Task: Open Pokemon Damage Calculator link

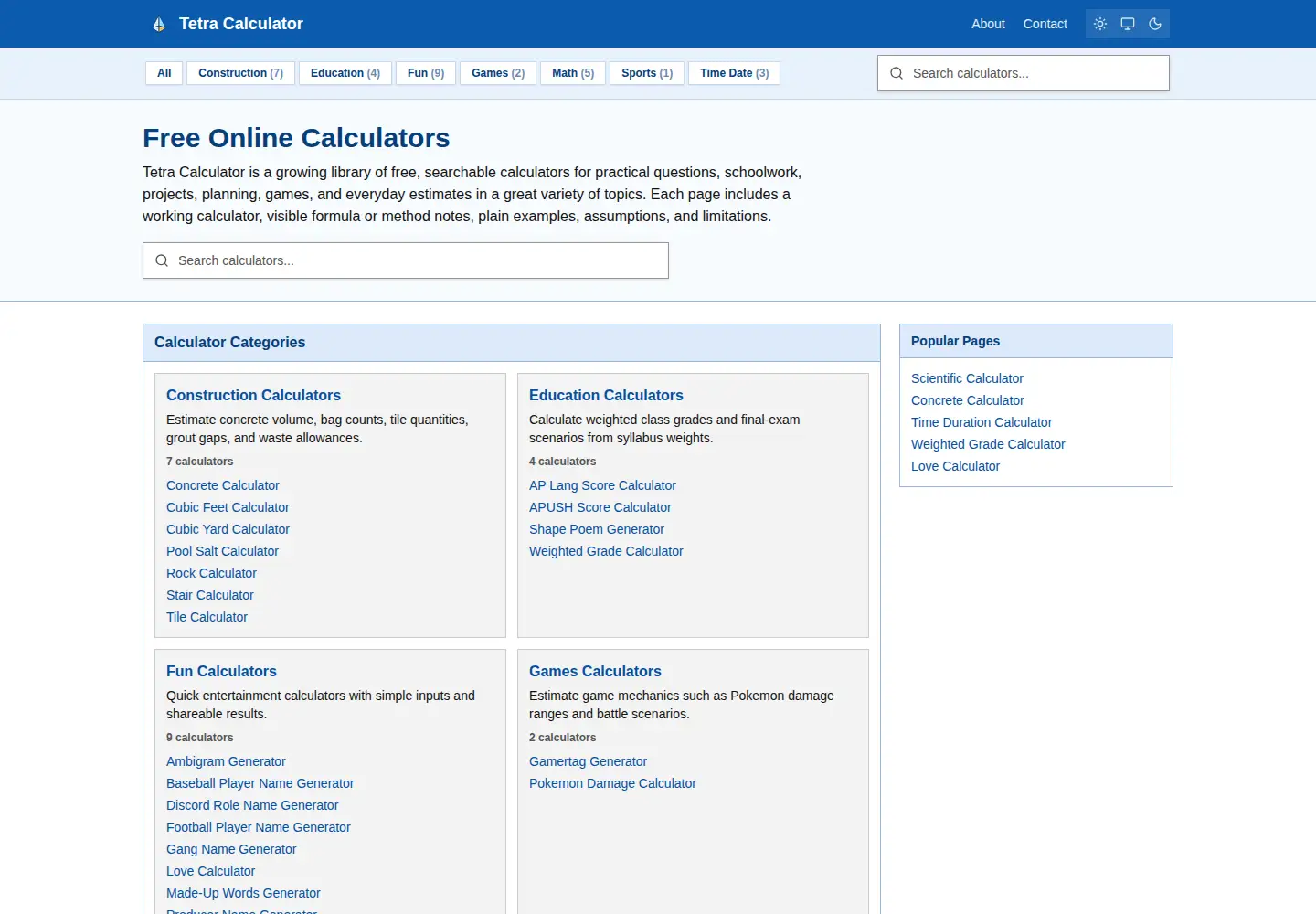Action: [612, 783]
